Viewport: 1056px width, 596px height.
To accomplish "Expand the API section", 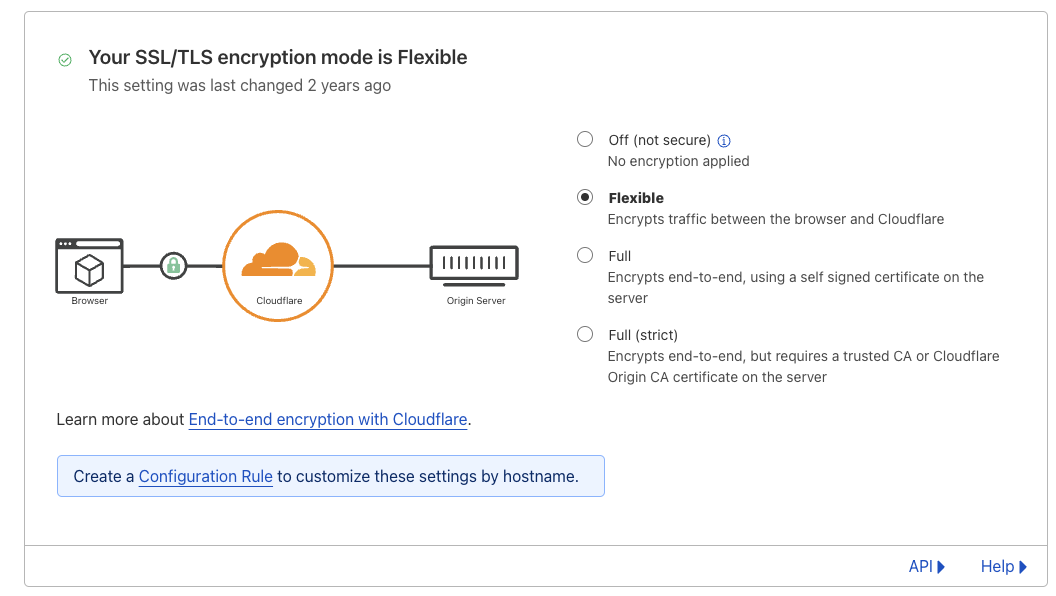I will pos(927,566).
